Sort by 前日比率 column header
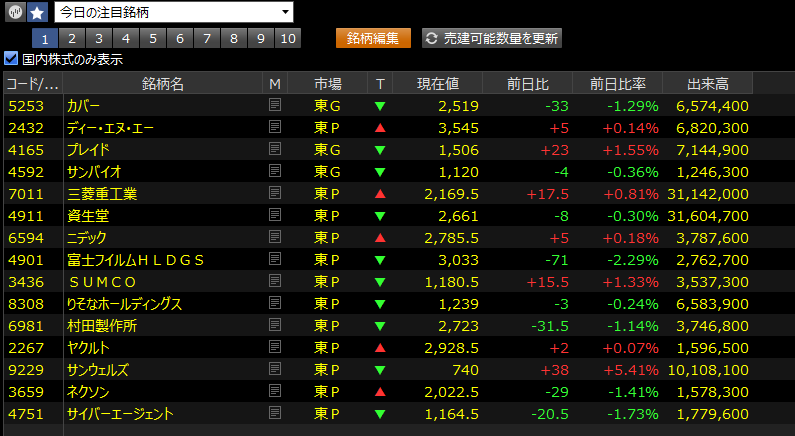795x436 pixels. pos(617,84)
